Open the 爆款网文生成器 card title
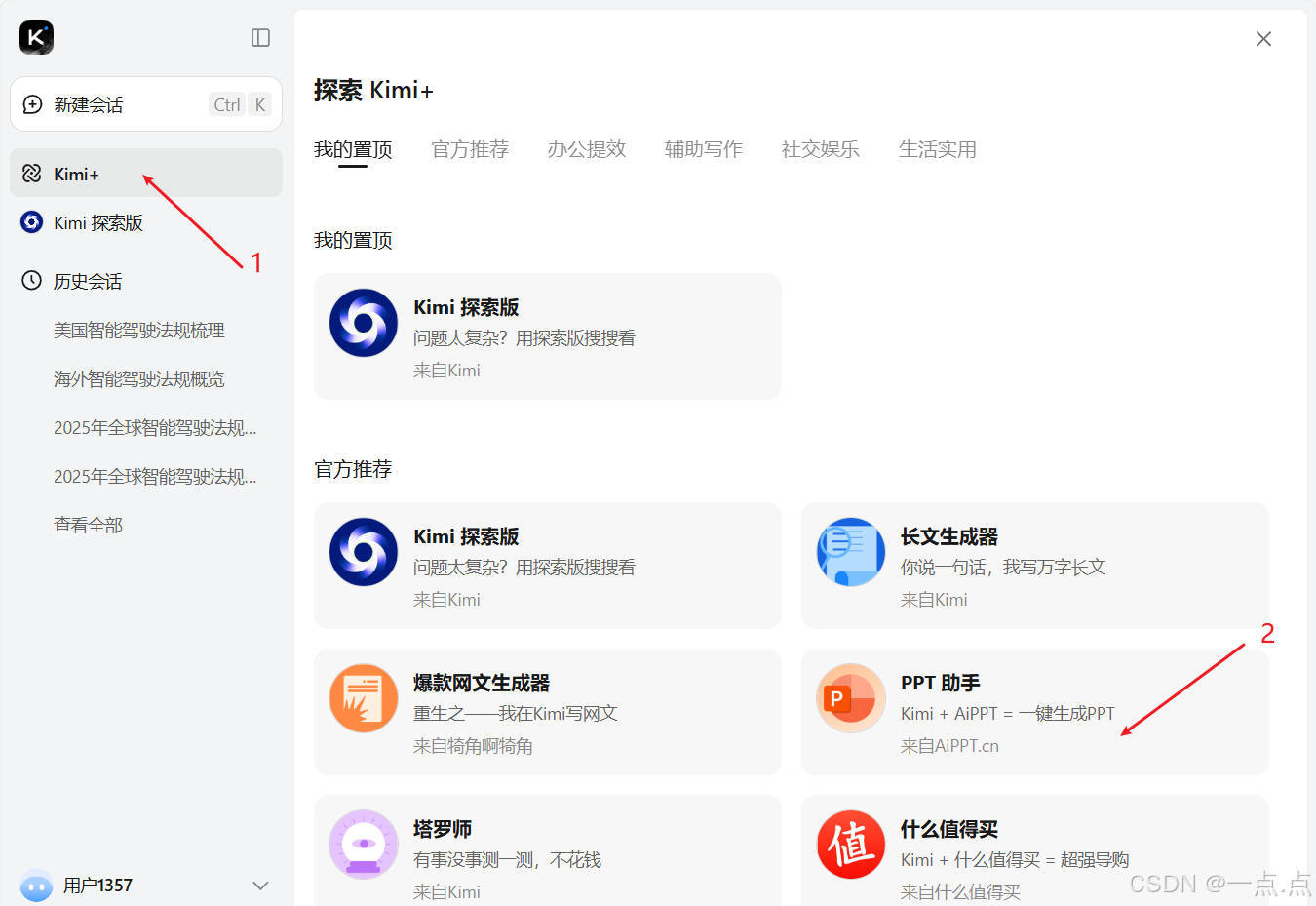Screen dimensions: 1316x906 point(482,683)
